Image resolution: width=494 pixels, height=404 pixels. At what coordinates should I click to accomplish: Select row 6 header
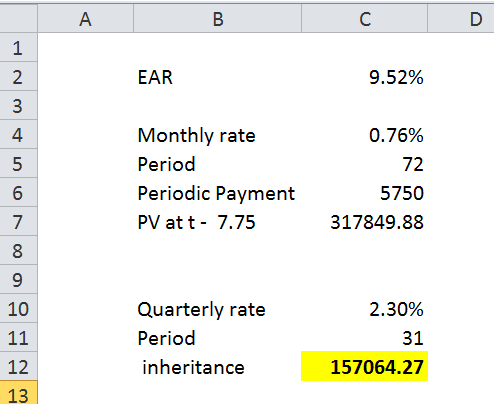18,193
